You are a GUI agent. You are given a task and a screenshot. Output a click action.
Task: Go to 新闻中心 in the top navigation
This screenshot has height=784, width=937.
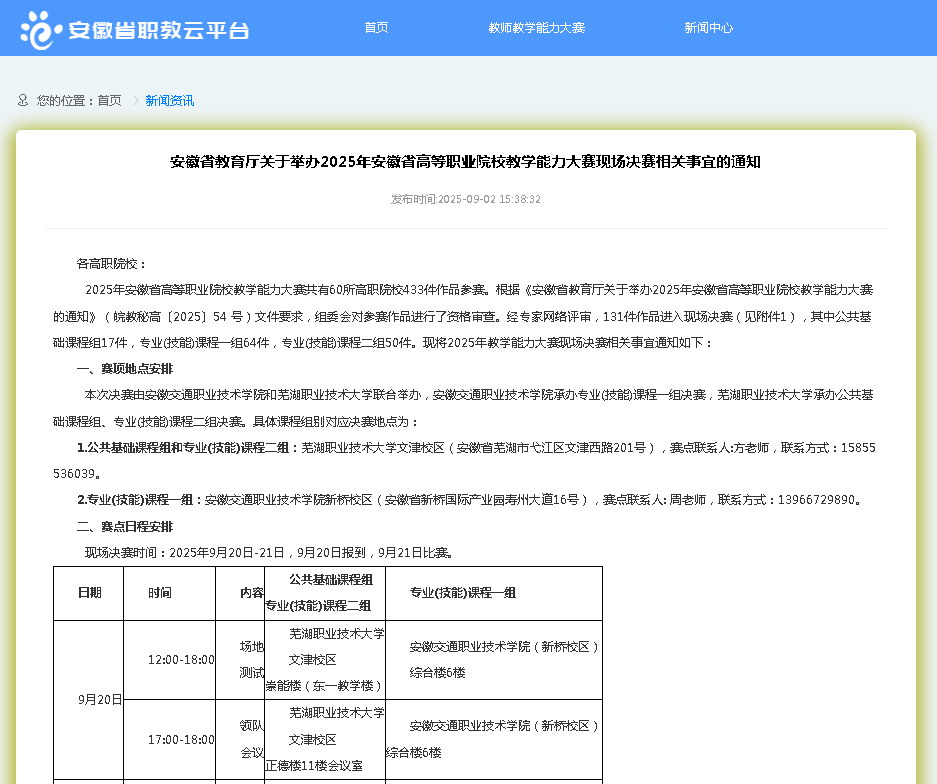[x=708, y=28]
